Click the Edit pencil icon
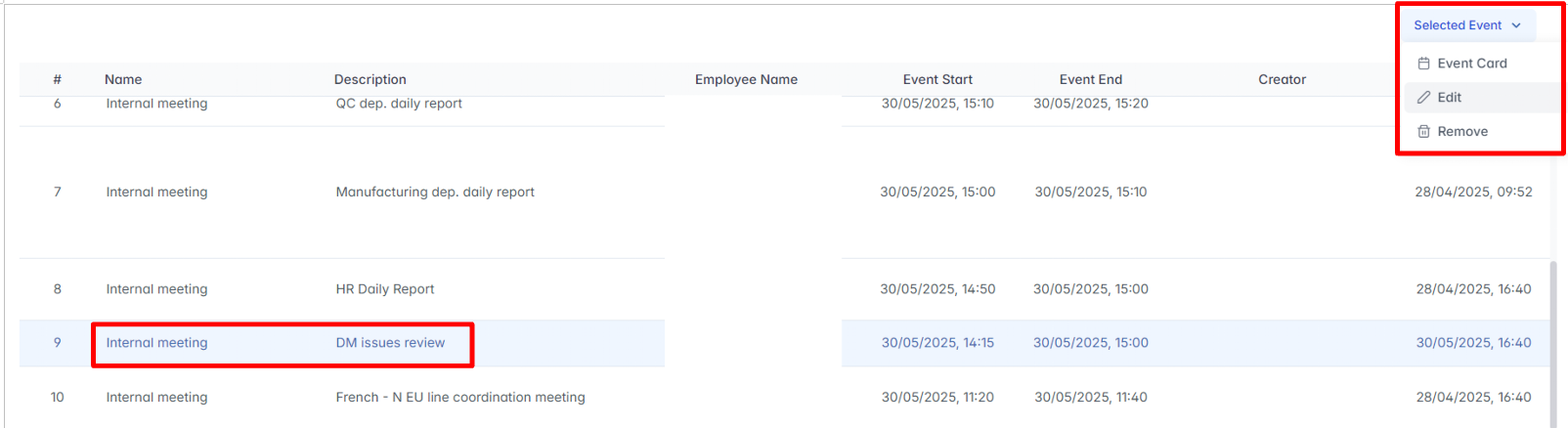This screenshot has width=1568, height=428. click(x=1424, y=98)
